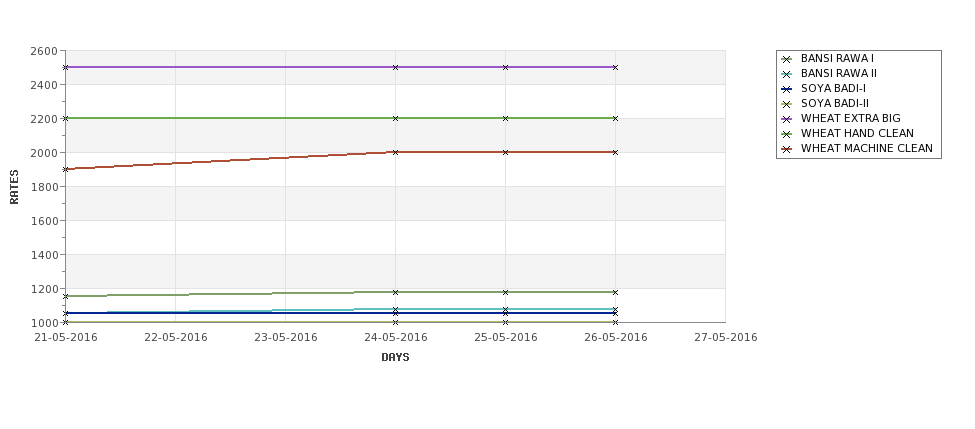
Task: Click WHEAT HAND CLEAN data point on 25-05-2016
Action: pos(506,118)
